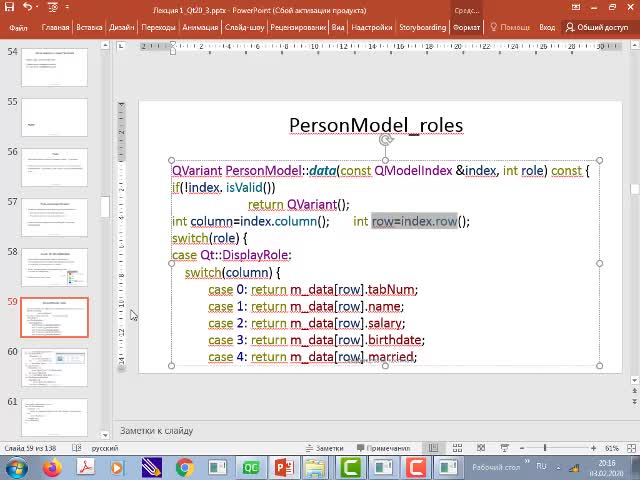Image resolution: width=640 pixels, height=480 pixels.
Task: Switch to Reading view icon
Action: [x=481, y=448]
